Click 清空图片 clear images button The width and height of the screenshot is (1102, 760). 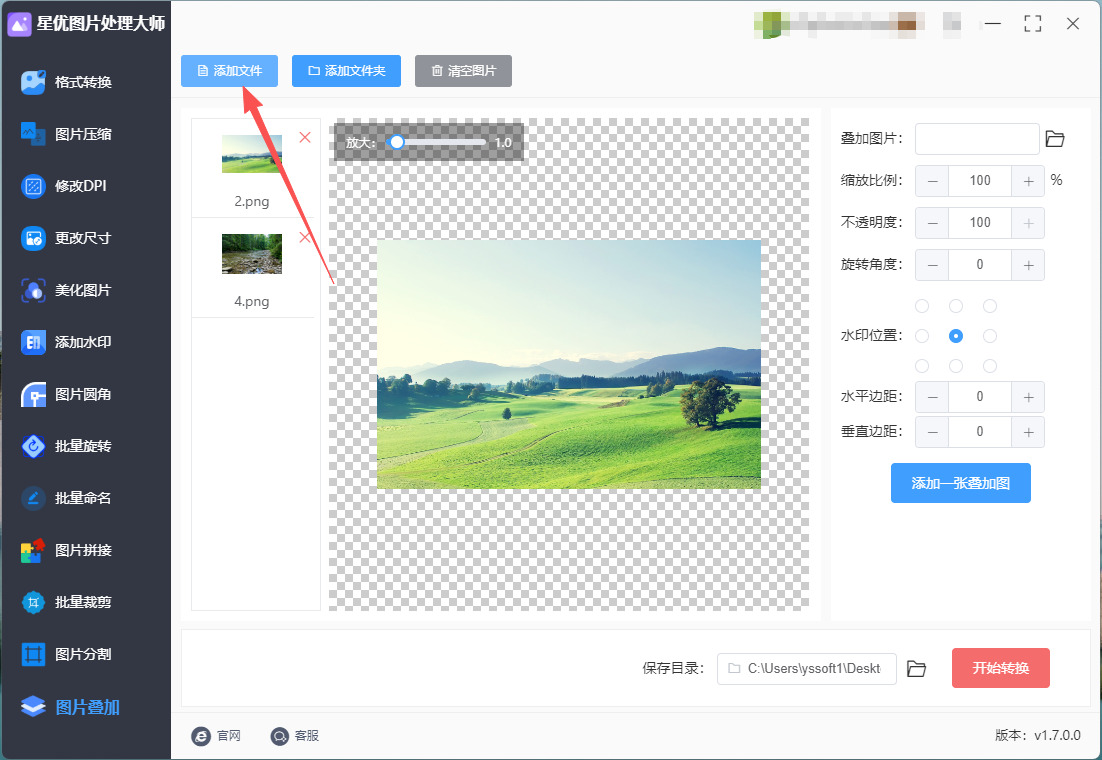click(x=463, y=71)
